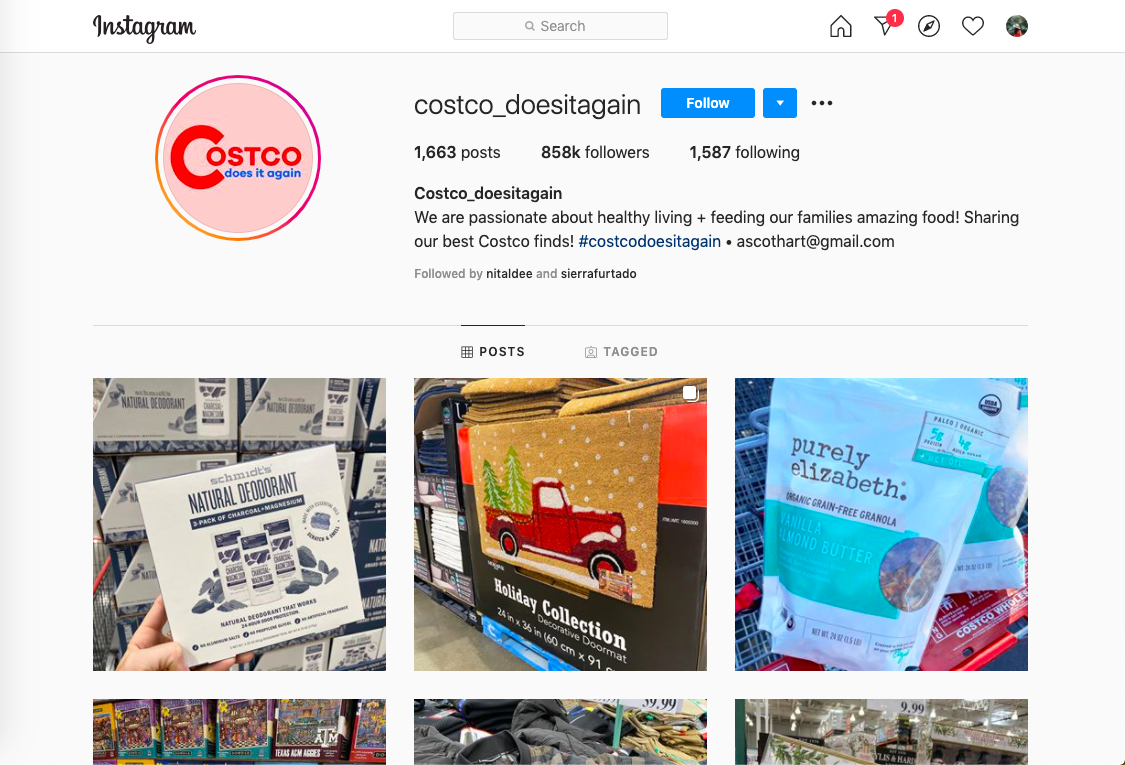This screenshot has height=765, width=1125.
Task: Click in the Search field
Action: click(560, 26)
